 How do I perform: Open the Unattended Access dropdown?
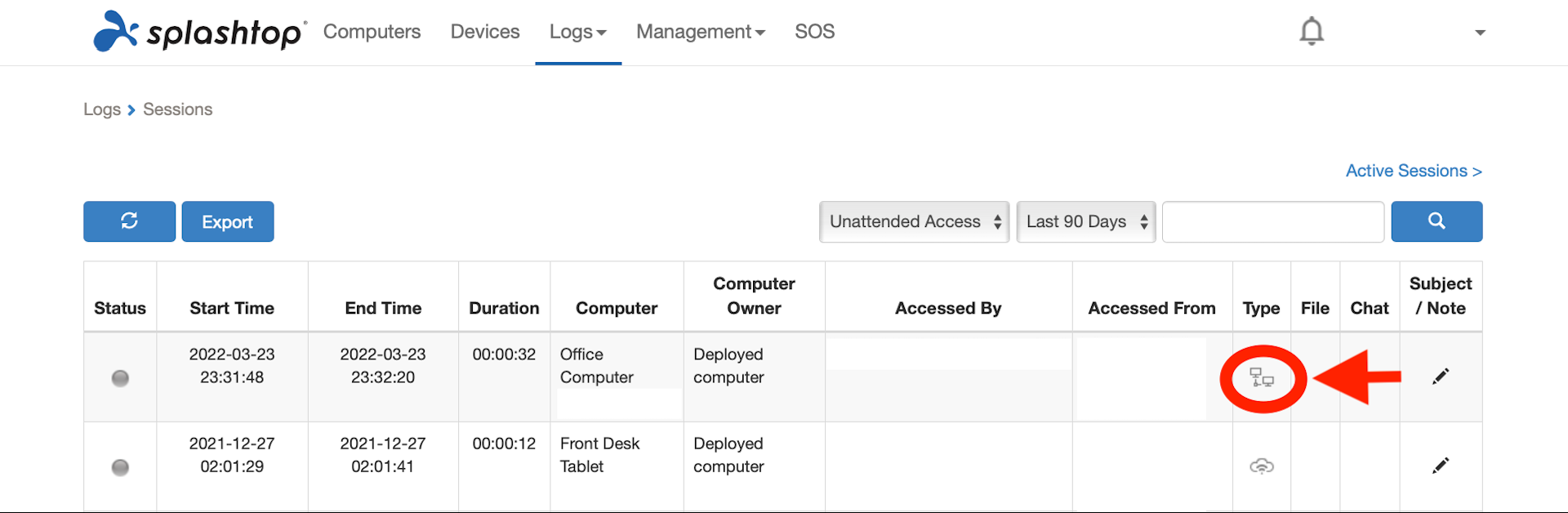[915, 221]
